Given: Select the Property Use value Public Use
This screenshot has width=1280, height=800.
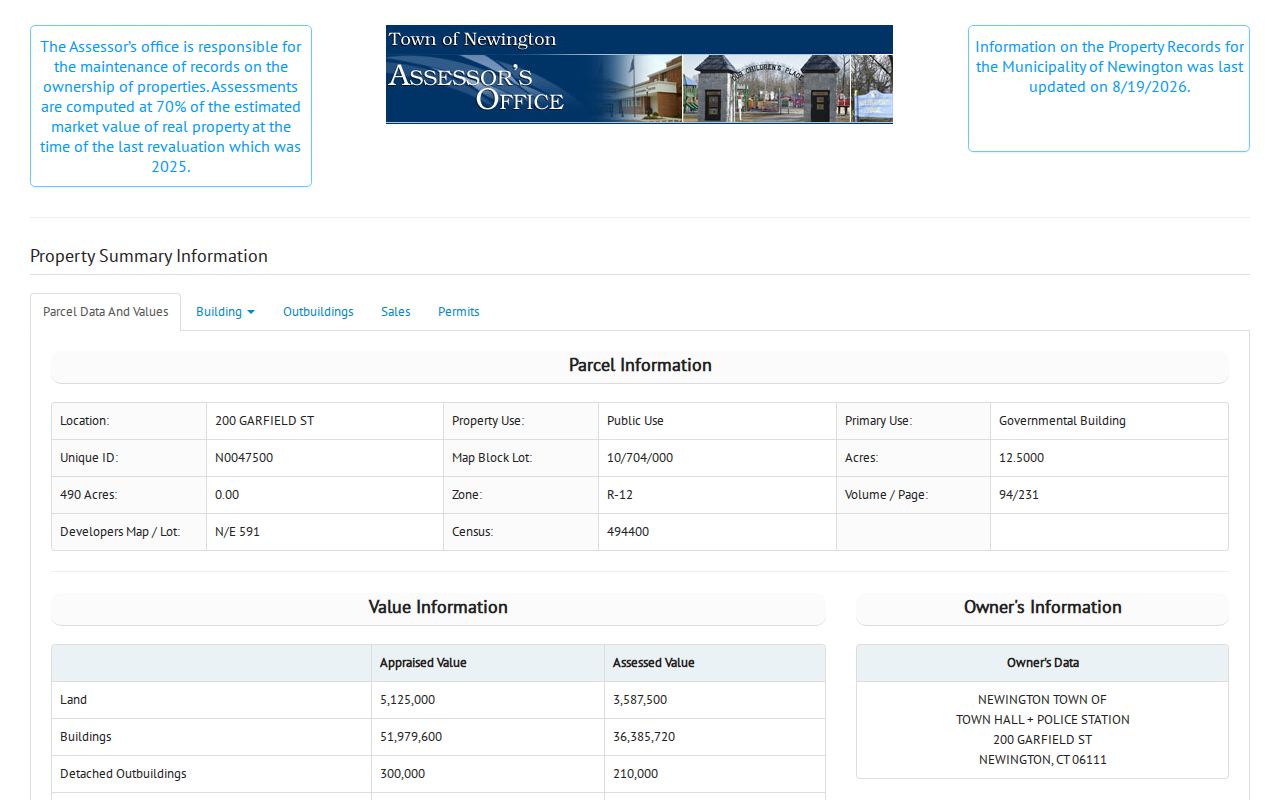Looking at the screenshot, I should point(635,421).
